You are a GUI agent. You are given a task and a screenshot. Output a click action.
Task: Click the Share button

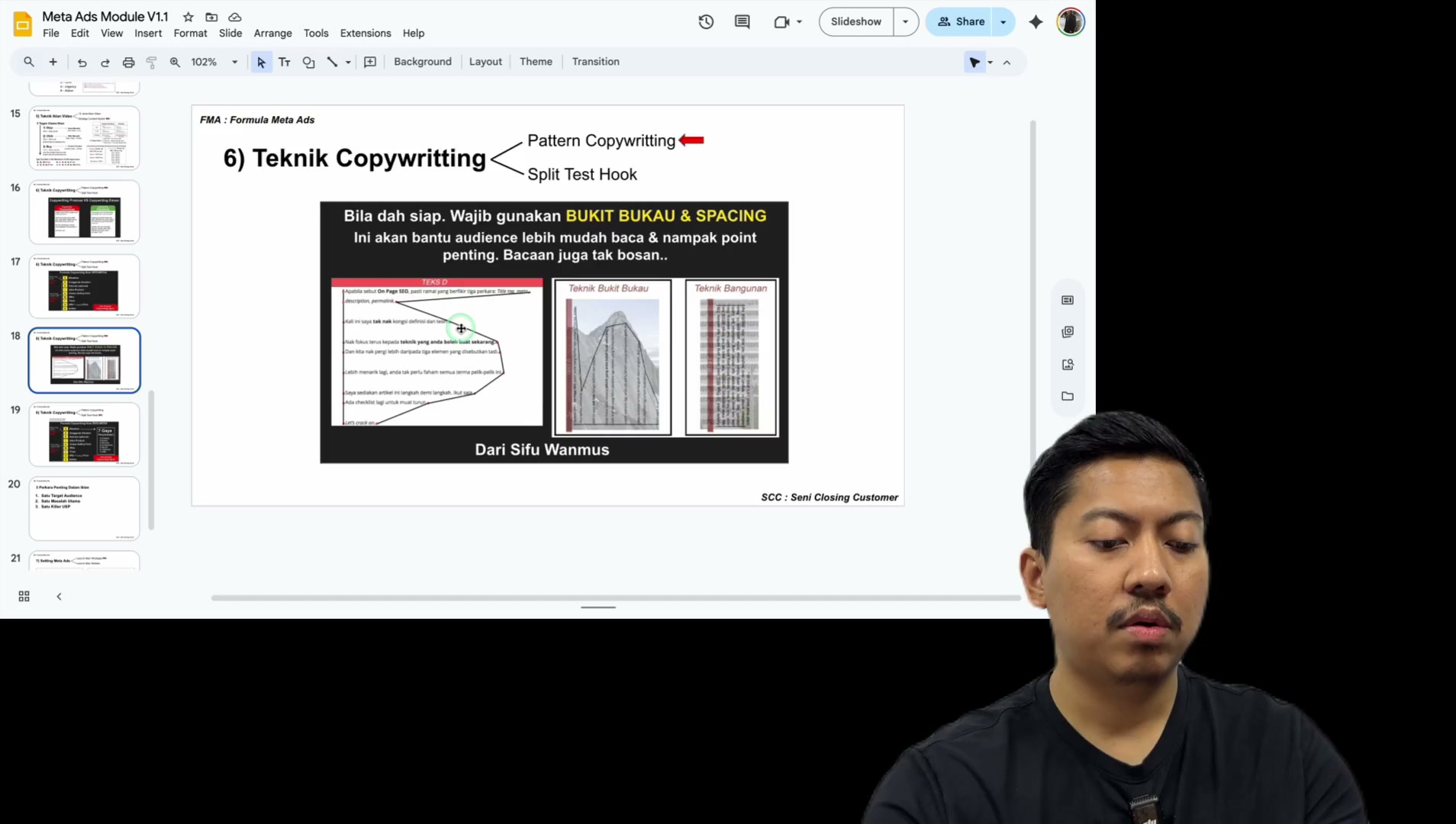[960, 22]
